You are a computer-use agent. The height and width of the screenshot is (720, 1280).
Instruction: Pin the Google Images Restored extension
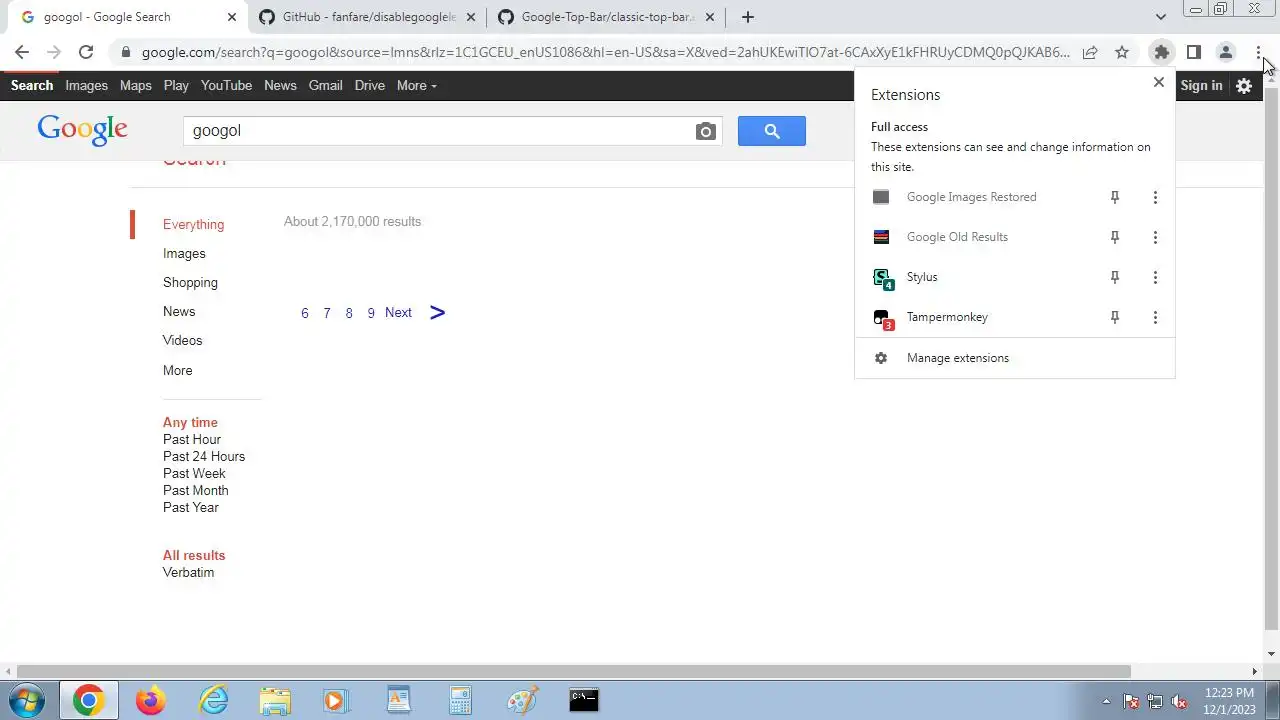coord(1115,197)
